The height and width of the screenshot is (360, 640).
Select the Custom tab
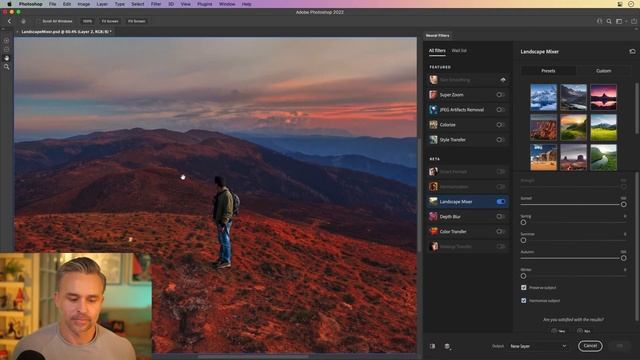coord(603,71)
